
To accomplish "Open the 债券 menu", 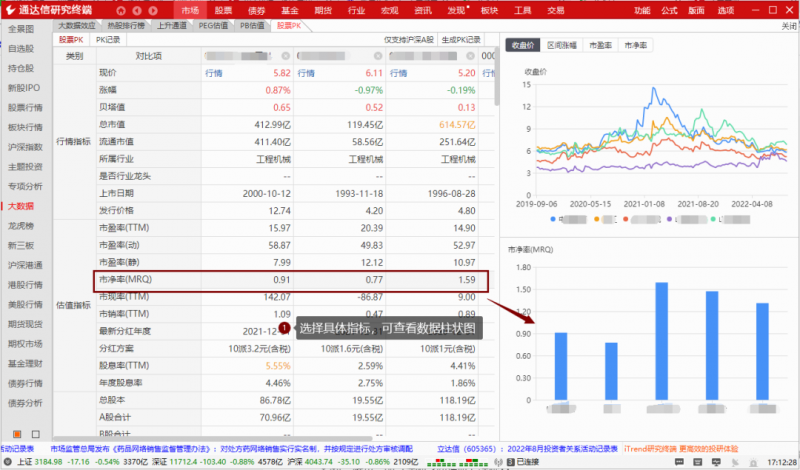I will click(256, 10).
